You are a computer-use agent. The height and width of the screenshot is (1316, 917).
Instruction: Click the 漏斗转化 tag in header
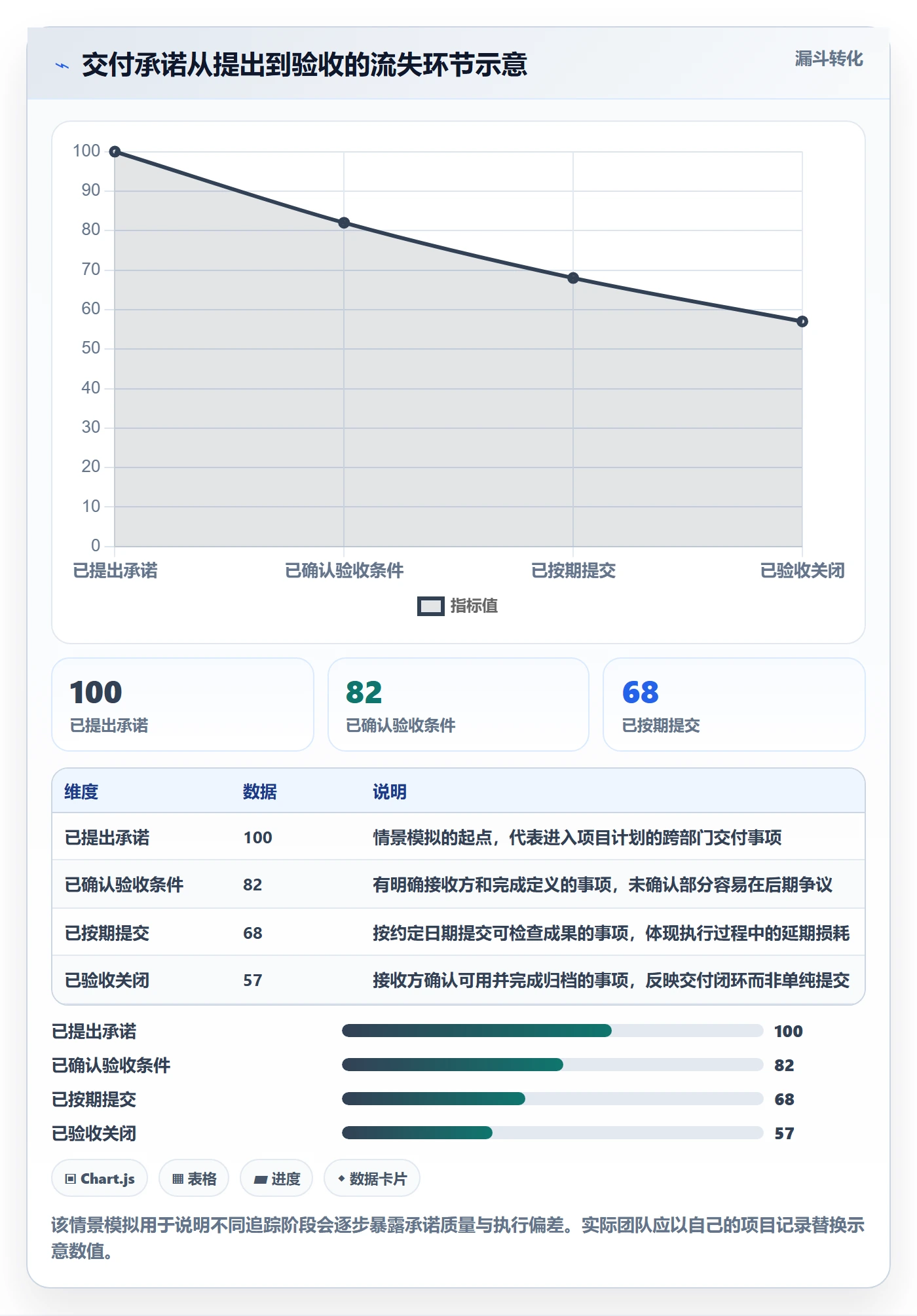pos(829,59)
